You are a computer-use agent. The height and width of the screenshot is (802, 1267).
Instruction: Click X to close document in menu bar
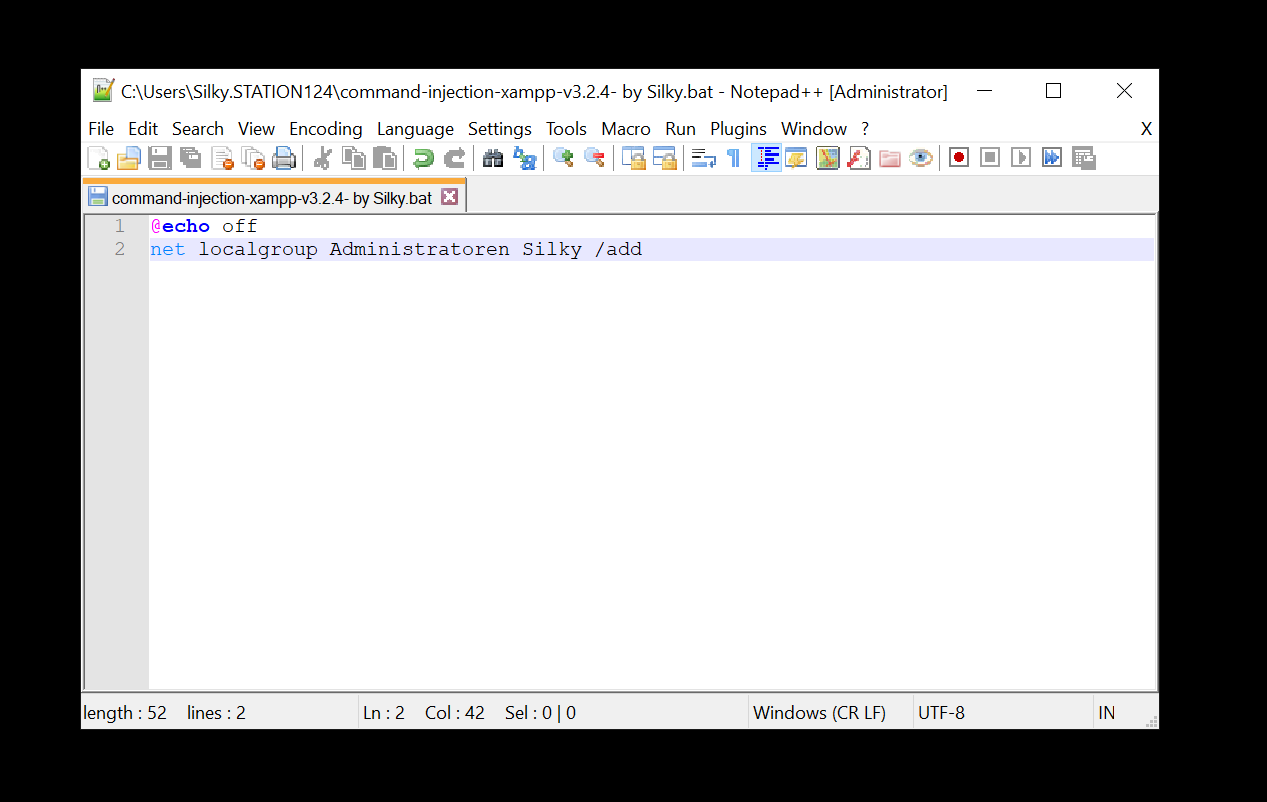pyautogui.click(x=1146, y=129)
